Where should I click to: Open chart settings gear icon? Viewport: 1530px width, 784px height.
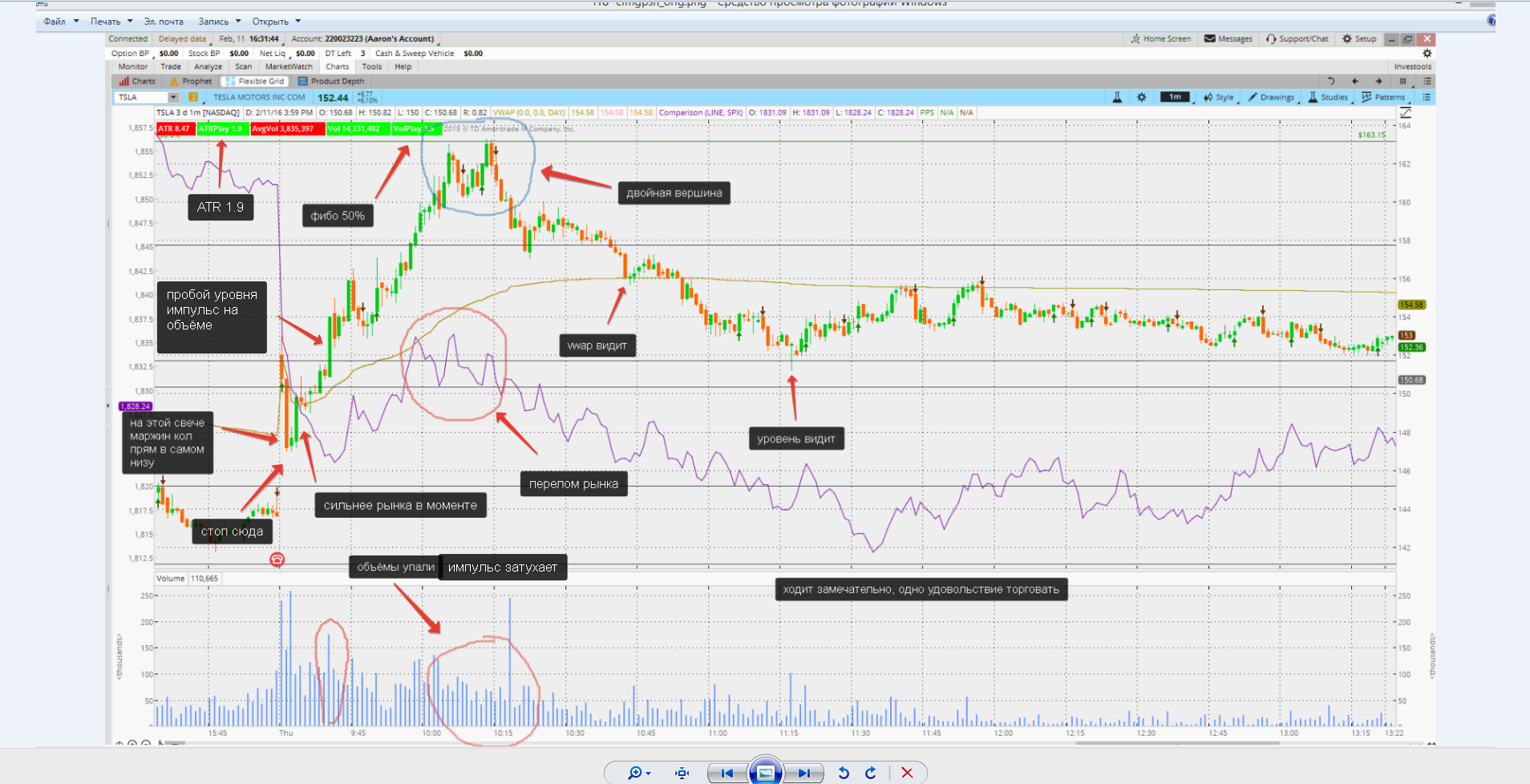click(x=1142, y=97)
